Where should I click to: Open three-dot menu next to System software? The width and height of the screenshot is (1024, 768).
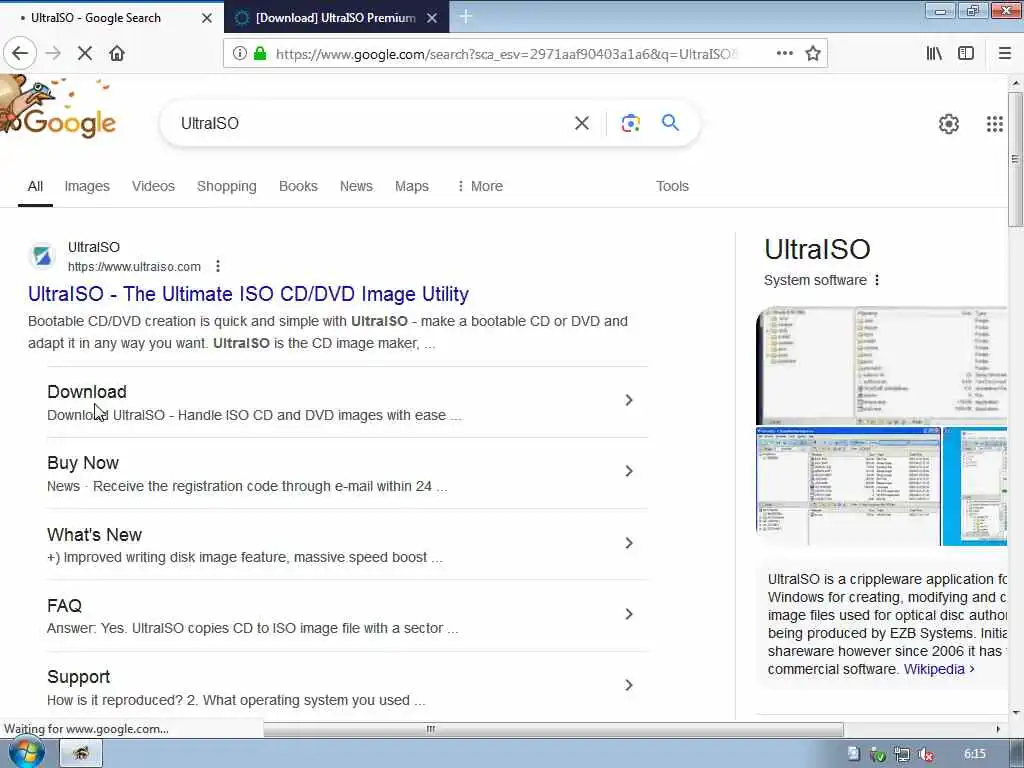876,280
